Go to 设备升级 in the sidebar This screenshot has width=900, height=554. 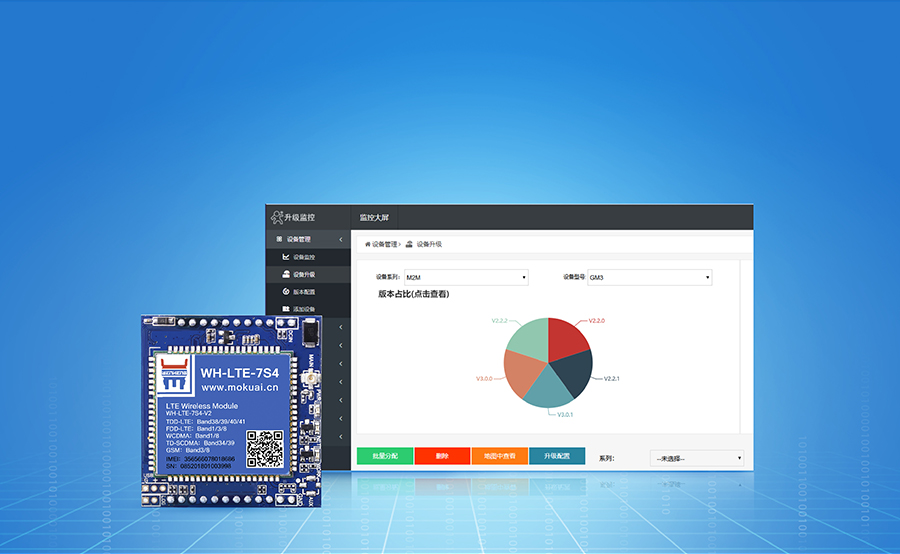[x=308, y=274]
